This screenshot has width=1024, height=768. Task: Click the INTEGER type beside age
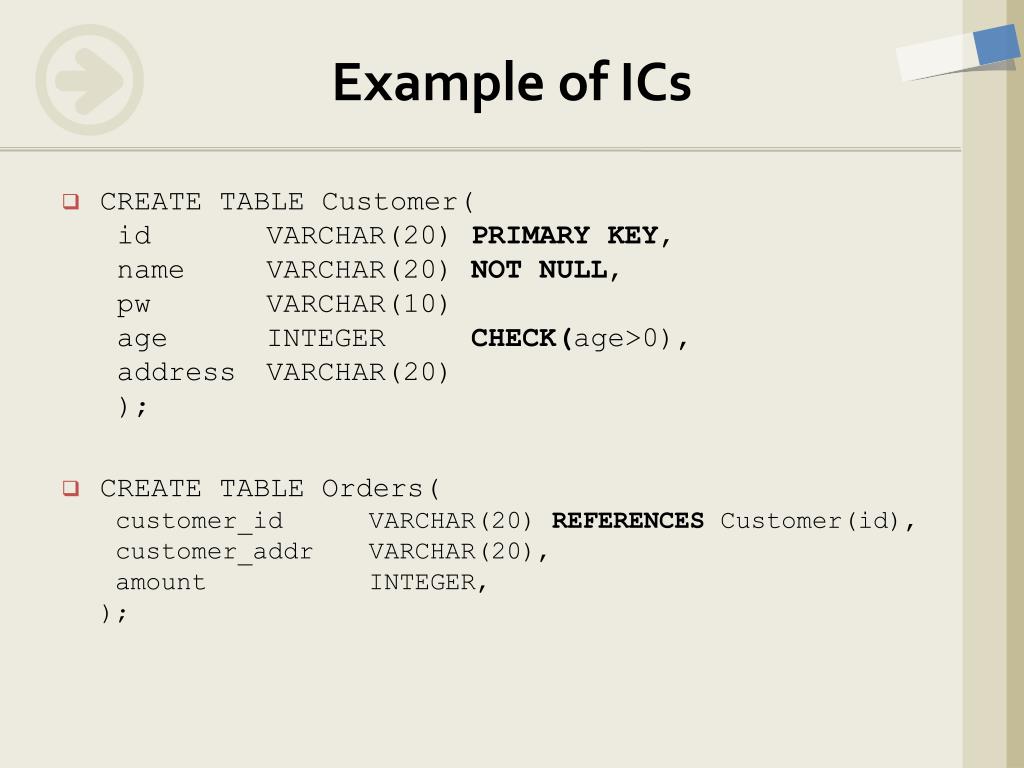(327, 338)
